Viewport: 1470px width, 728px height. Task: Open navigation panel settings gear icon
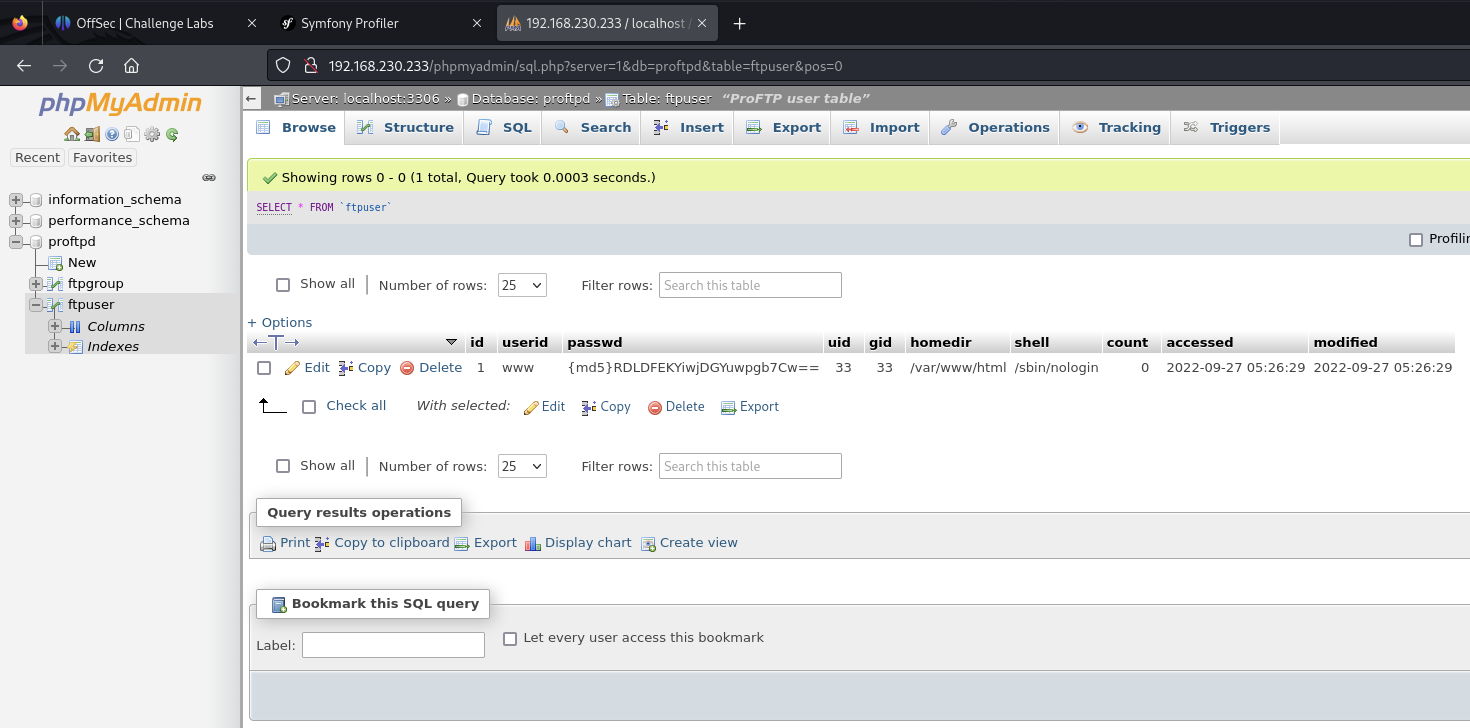pos(152,134)
